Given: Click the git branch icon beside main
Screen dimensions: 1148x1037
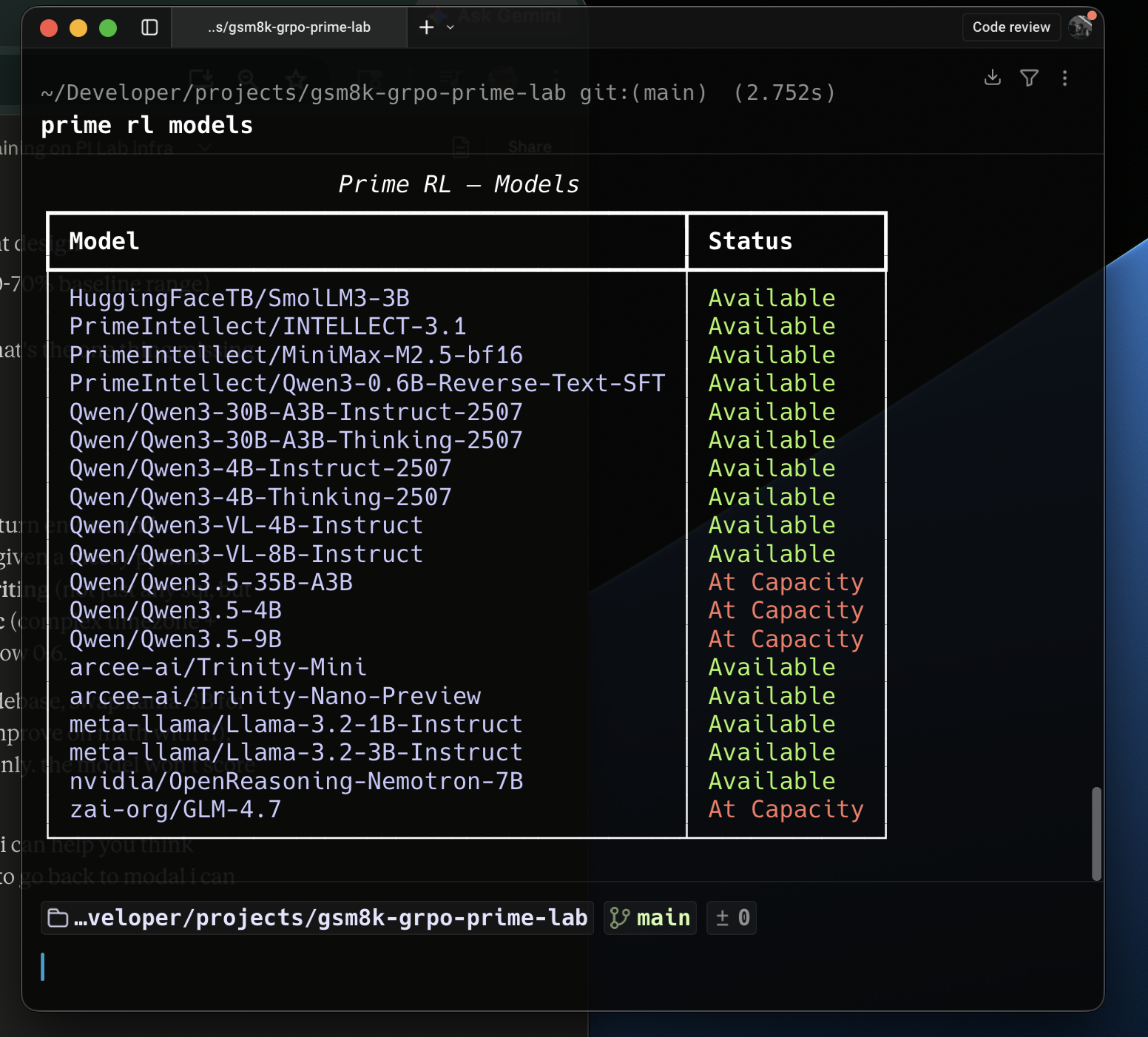Looking at the screenshot, I should [x=619, y=918].
